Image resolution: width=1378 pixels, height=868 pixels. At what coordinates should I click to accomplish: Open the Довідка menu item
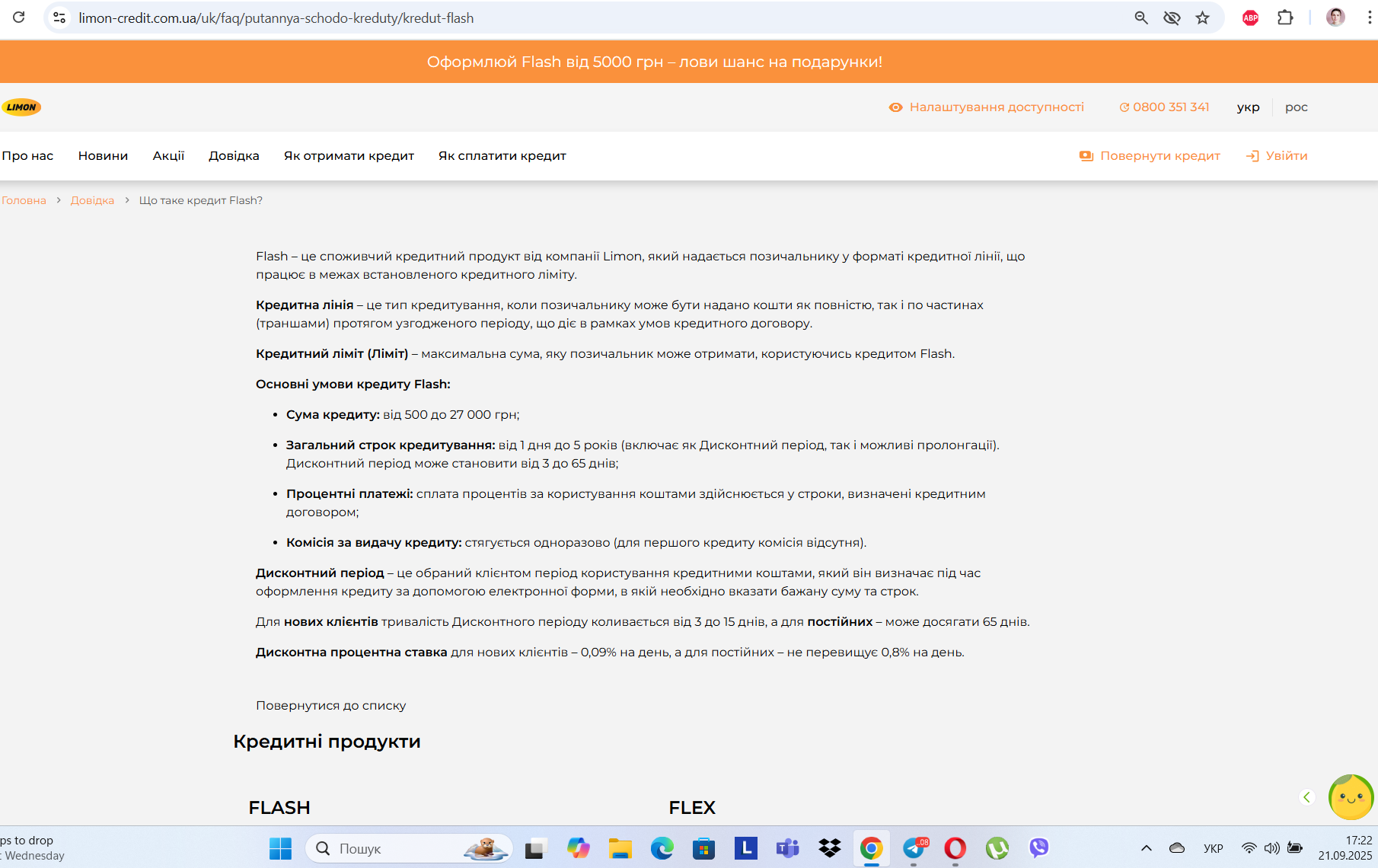[234, 156]
